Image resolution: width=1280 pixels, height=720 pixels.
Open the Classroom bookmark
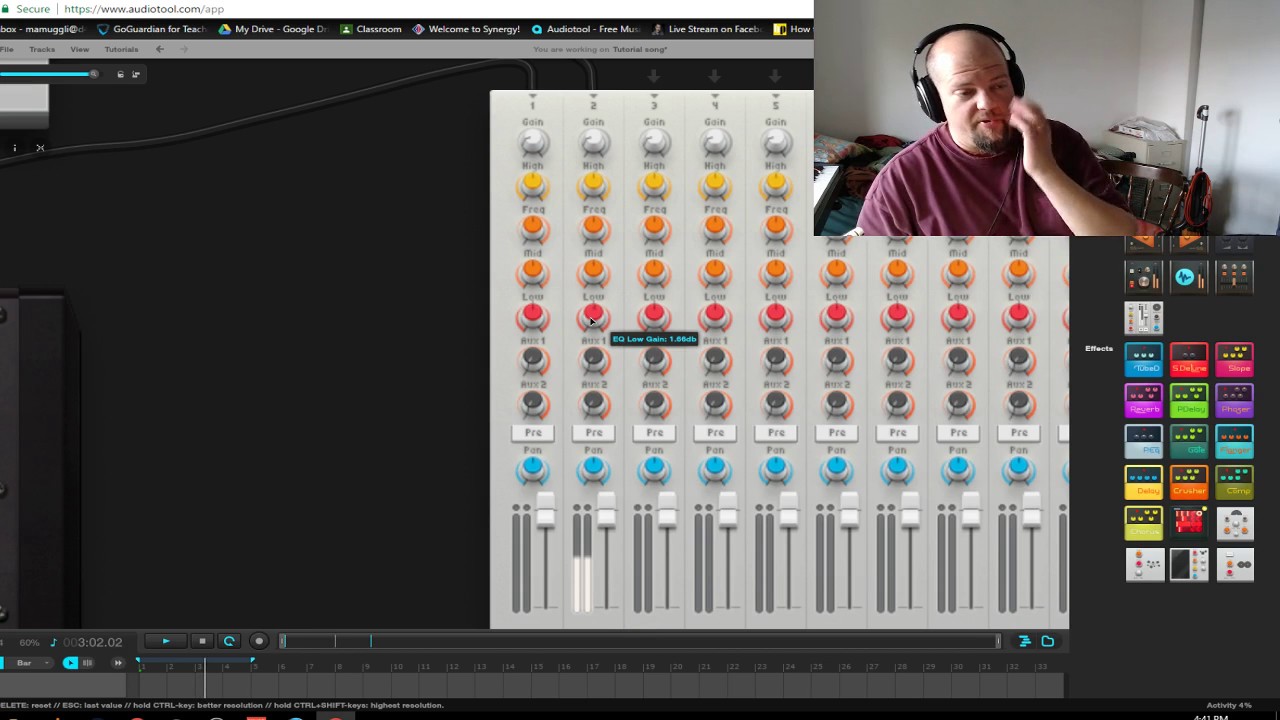coord(371,29)
